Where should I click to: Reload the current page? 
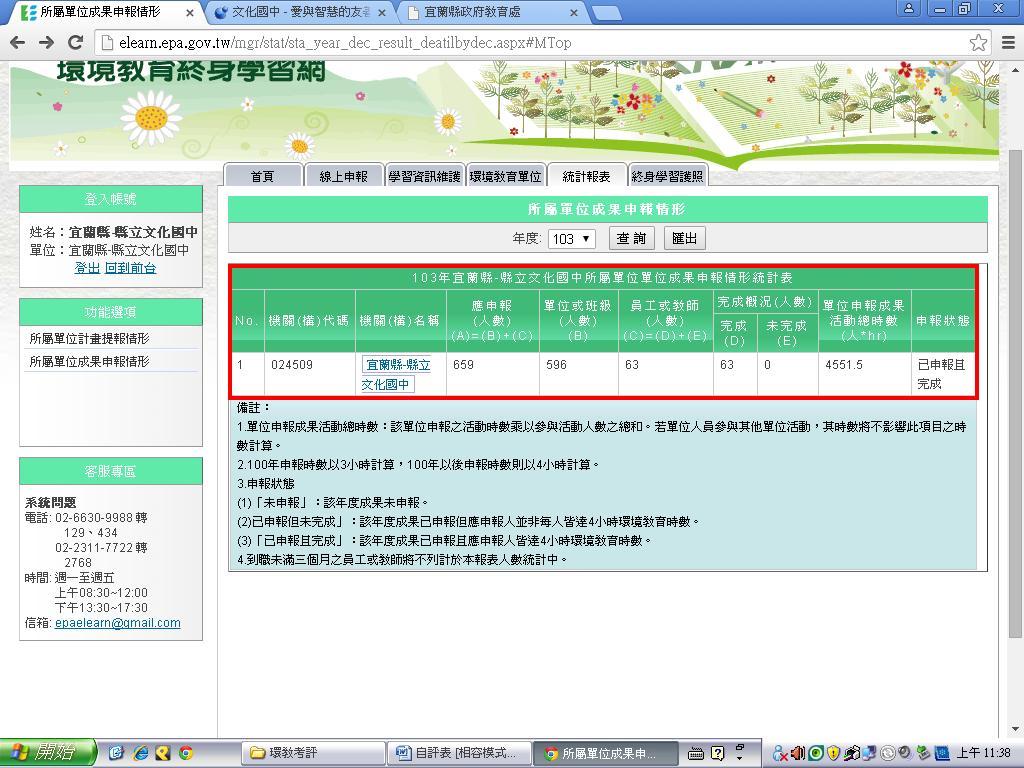[75, 42]
